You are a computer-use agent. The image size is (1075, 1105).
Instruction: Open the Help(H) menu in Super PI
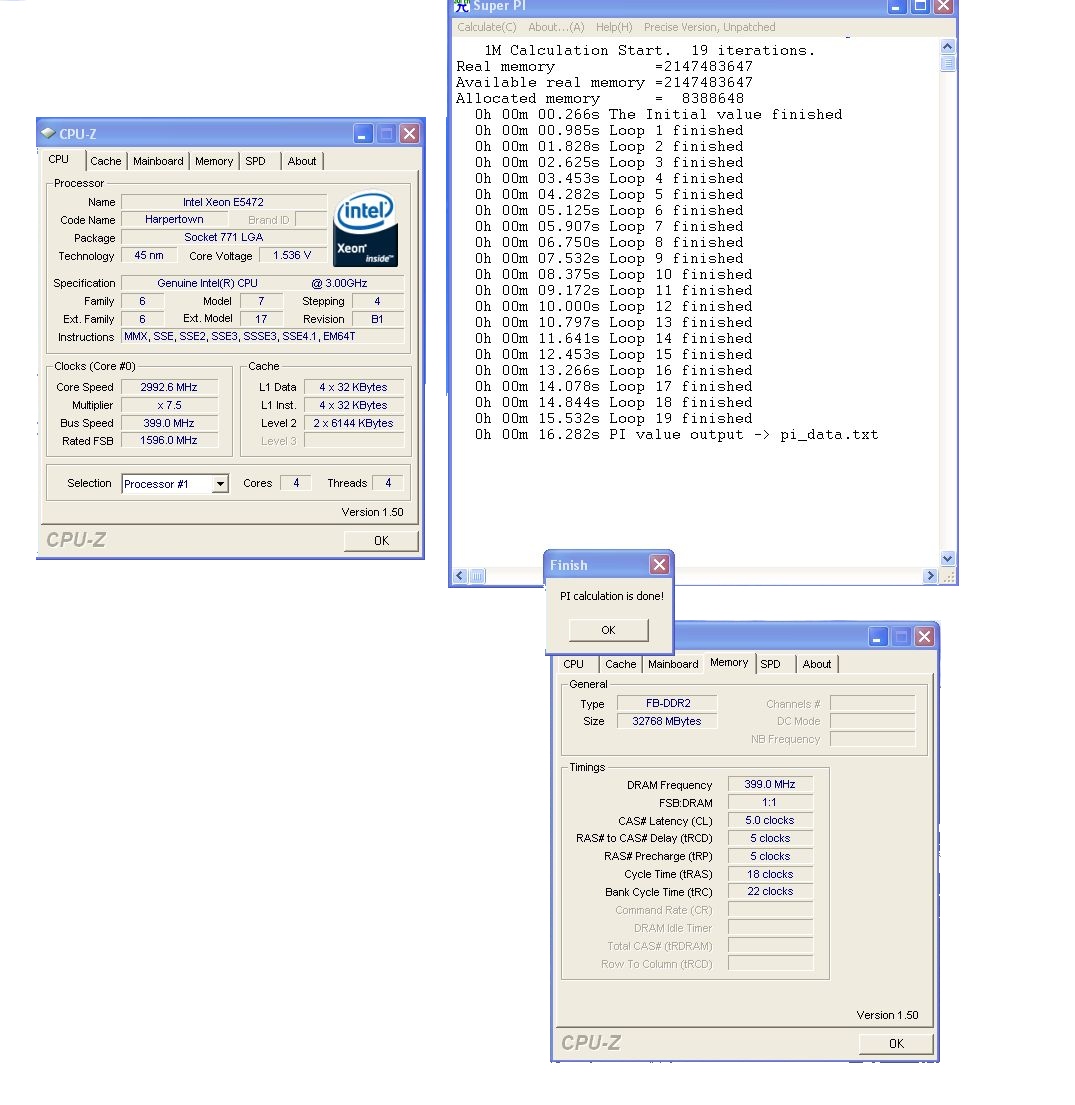point(614,27)
